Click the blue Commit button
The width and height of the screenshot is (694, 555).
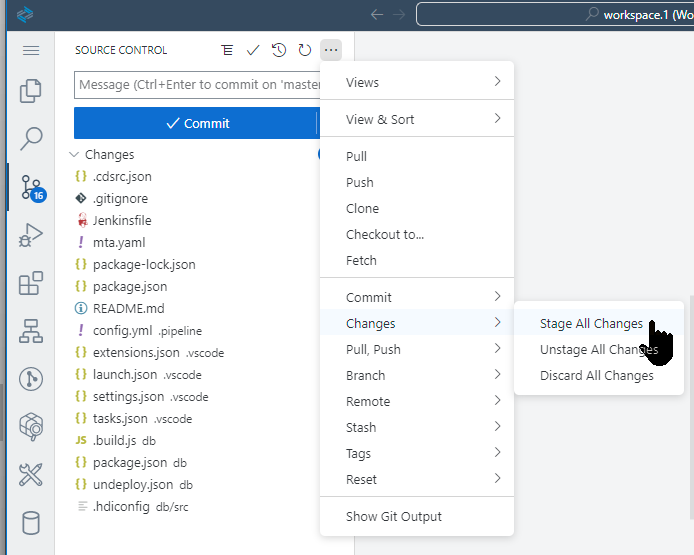197,123
